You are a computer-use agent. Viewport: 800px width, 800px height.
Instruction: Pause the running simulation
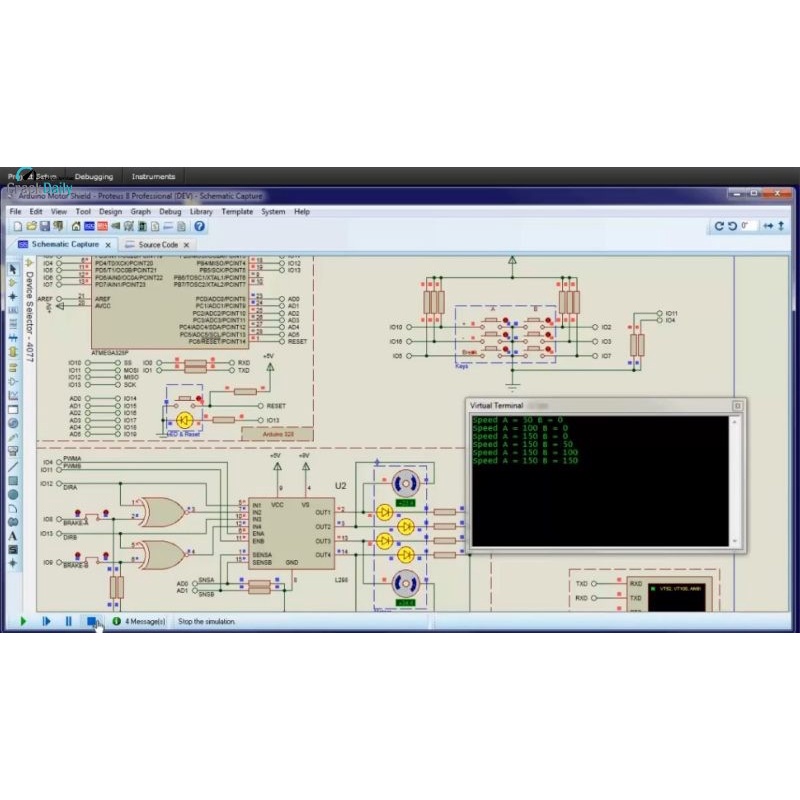[x=68, y=621]
